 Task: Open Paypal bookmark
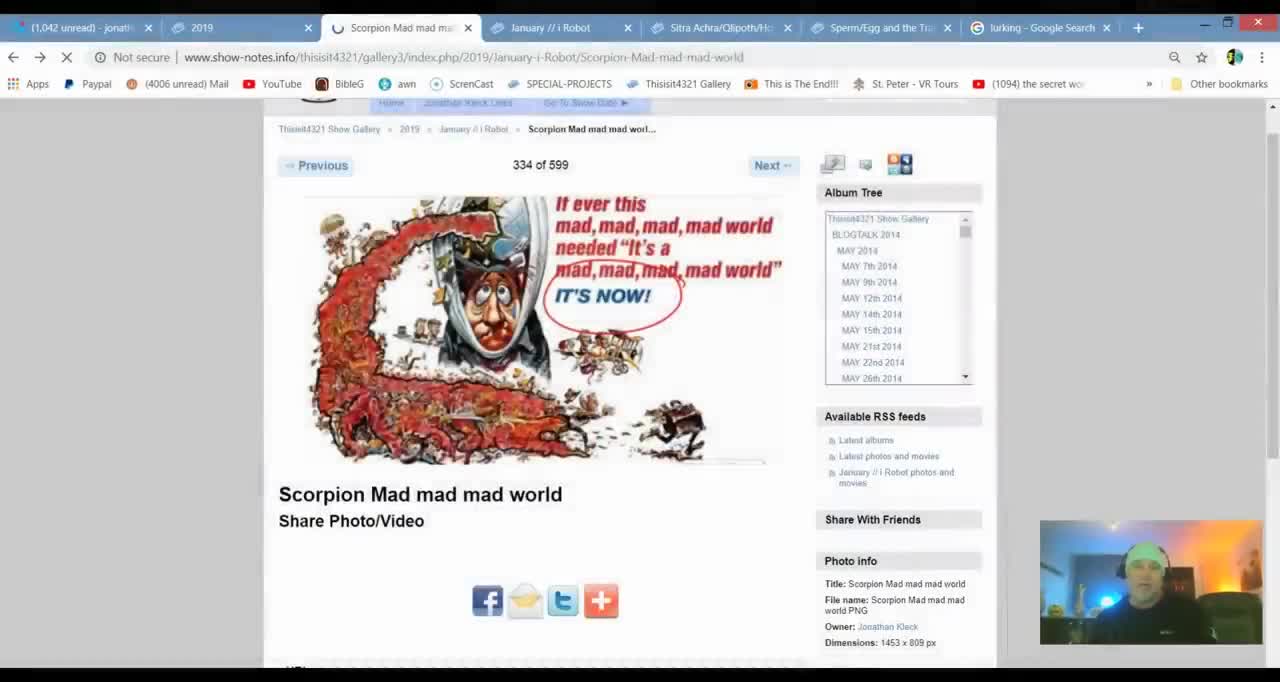click(87, 84)
